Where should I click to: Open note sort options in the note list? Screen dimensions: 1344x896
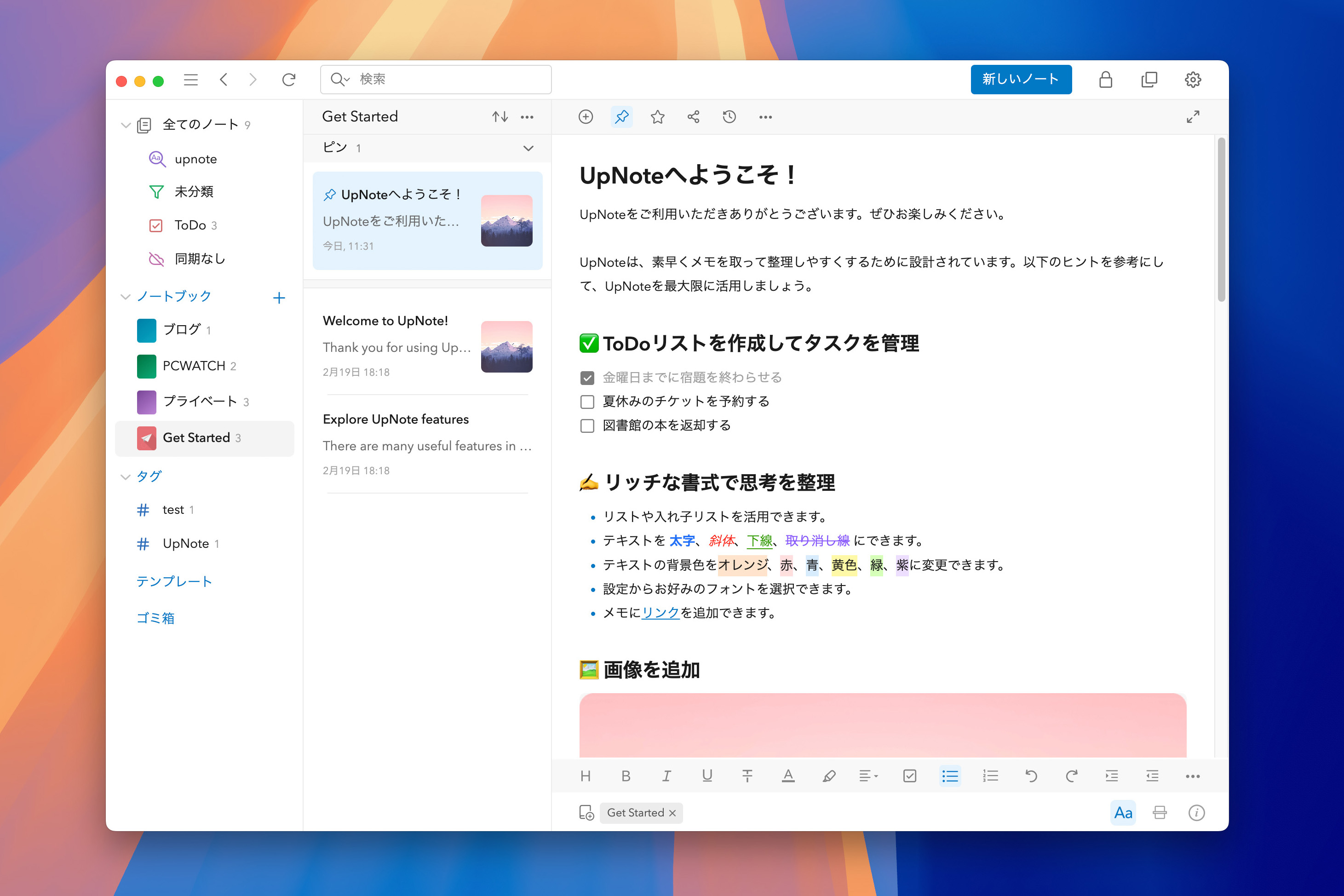tap(500, 116)
